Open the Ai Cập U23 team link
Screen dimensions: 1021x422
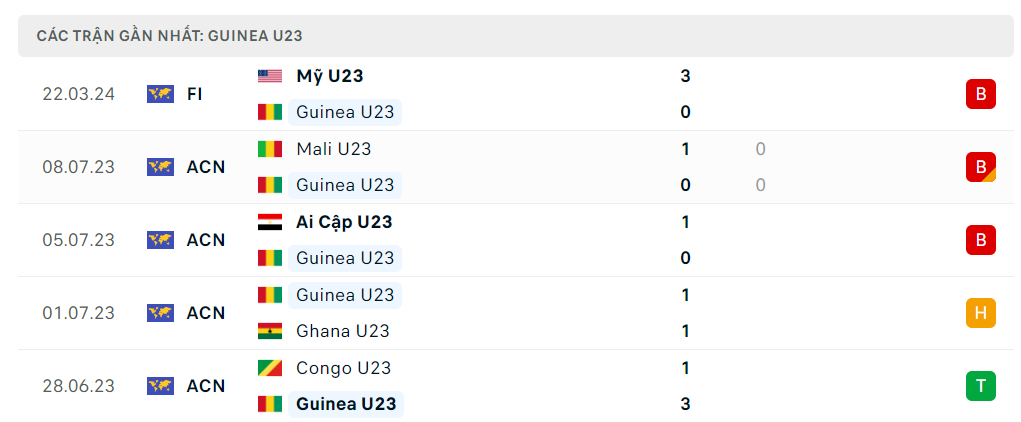point(344,222)
